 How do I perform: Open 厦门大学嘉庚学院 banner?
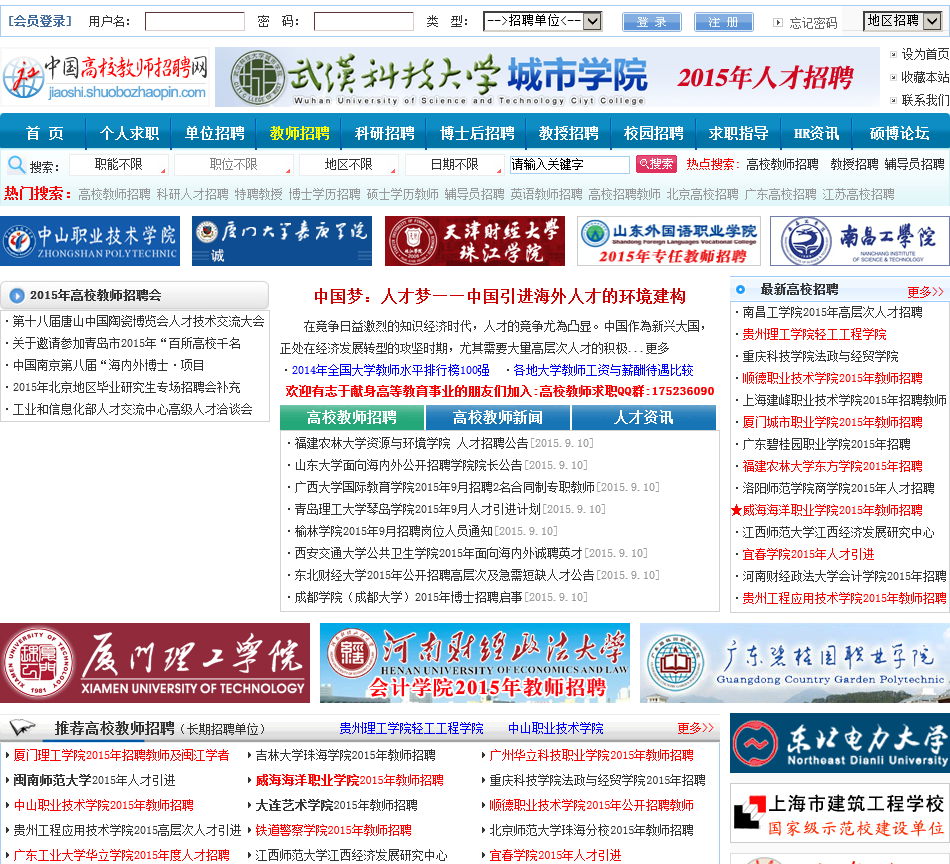click(x=282, y=241)
